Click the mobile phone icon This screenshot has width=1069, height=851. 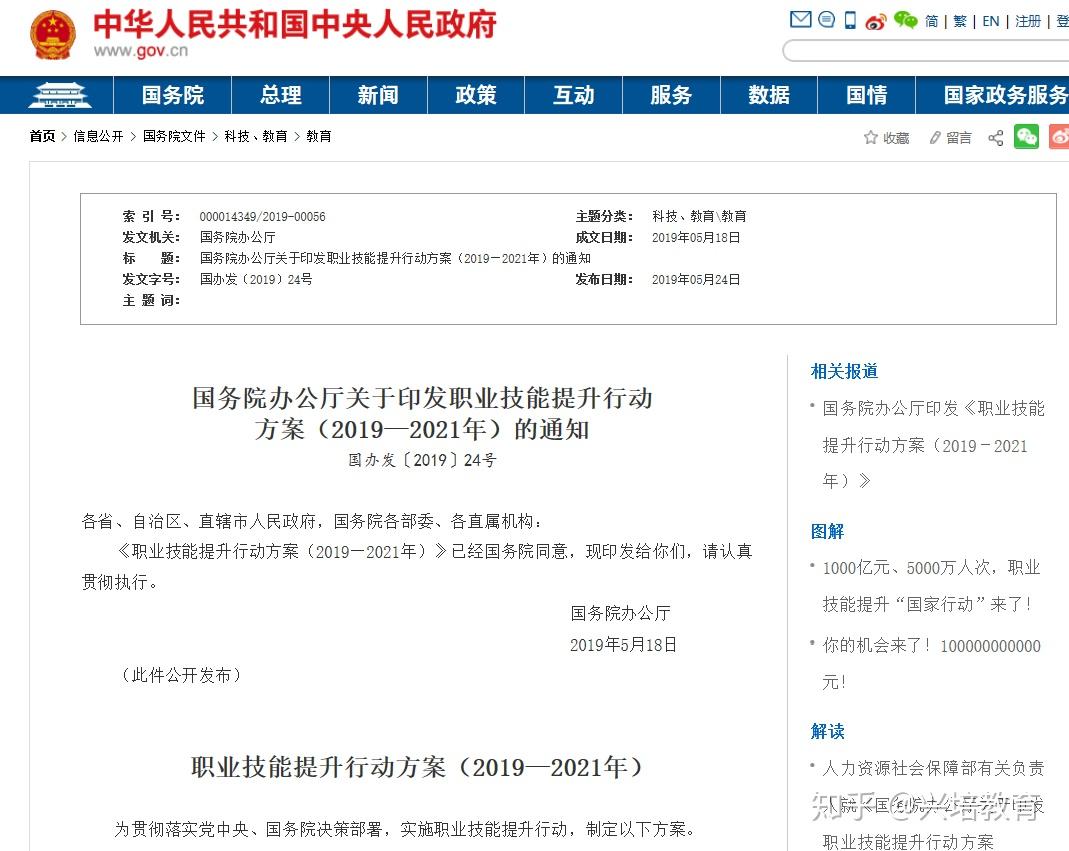[x=850, y=20]
